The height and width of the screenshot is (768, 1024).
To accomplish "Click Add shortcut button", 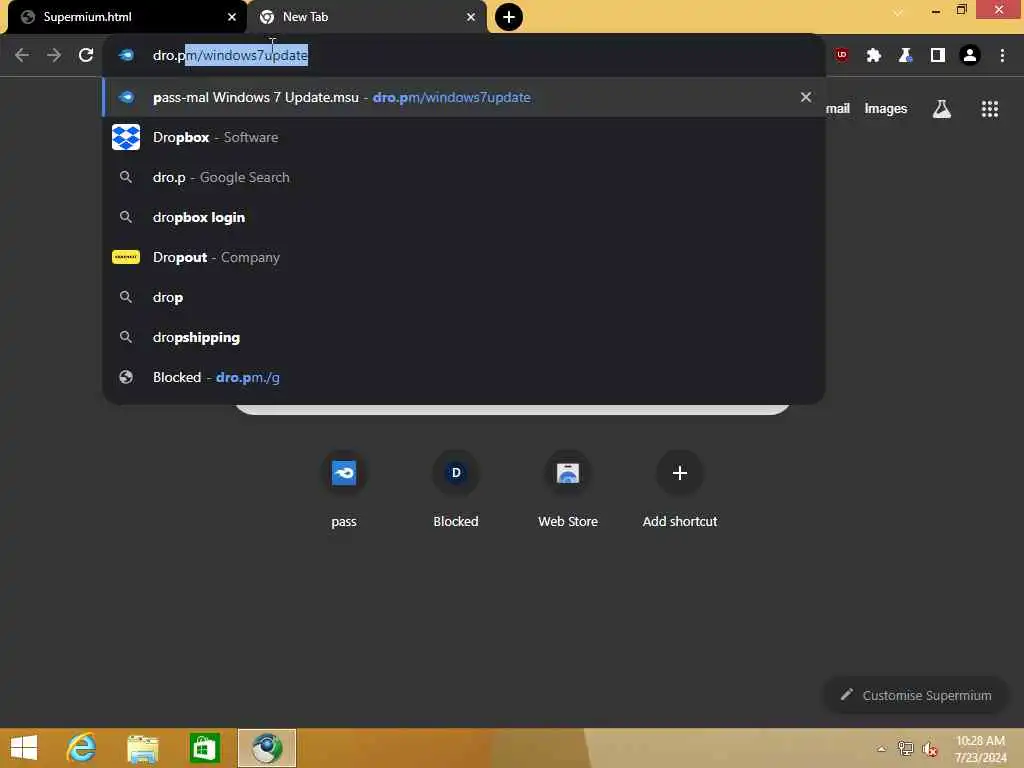I will pyautogui.click(x=680, y=488).
